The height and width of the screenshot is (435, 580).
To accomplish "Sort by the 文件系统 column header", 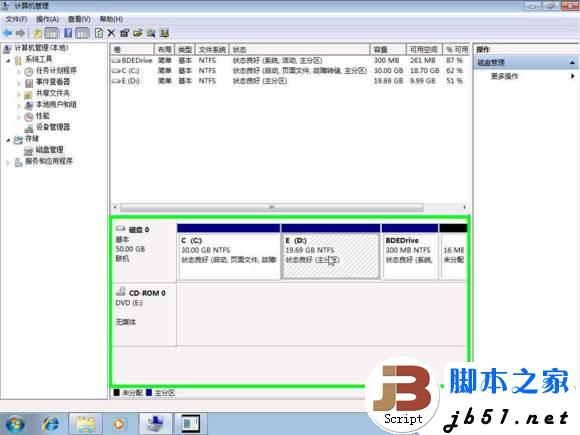I will pyautogui.click(x=212, y=50).
